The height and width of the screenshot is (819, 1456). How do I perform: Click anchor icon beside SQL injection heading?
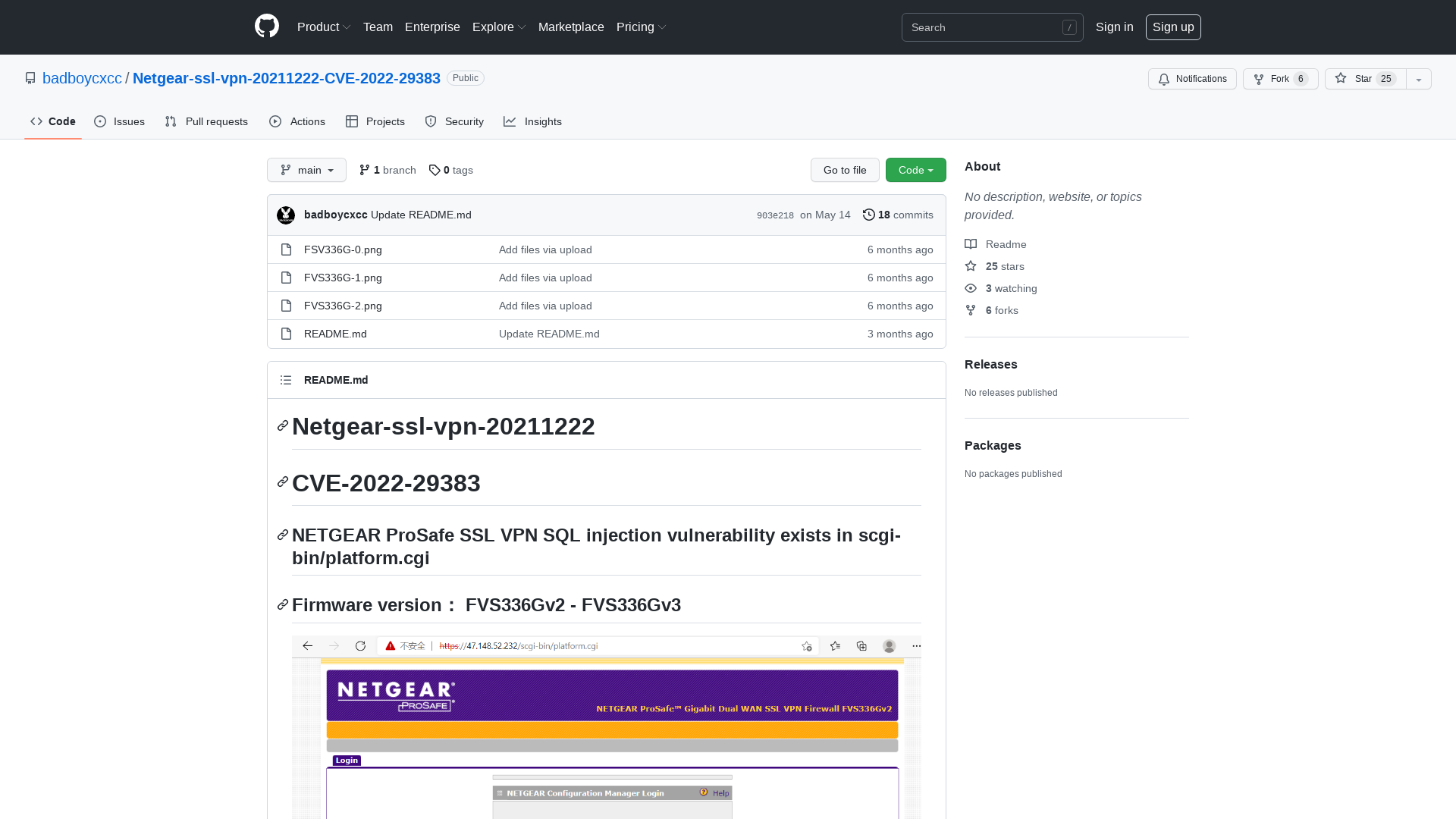coord(283,535)
